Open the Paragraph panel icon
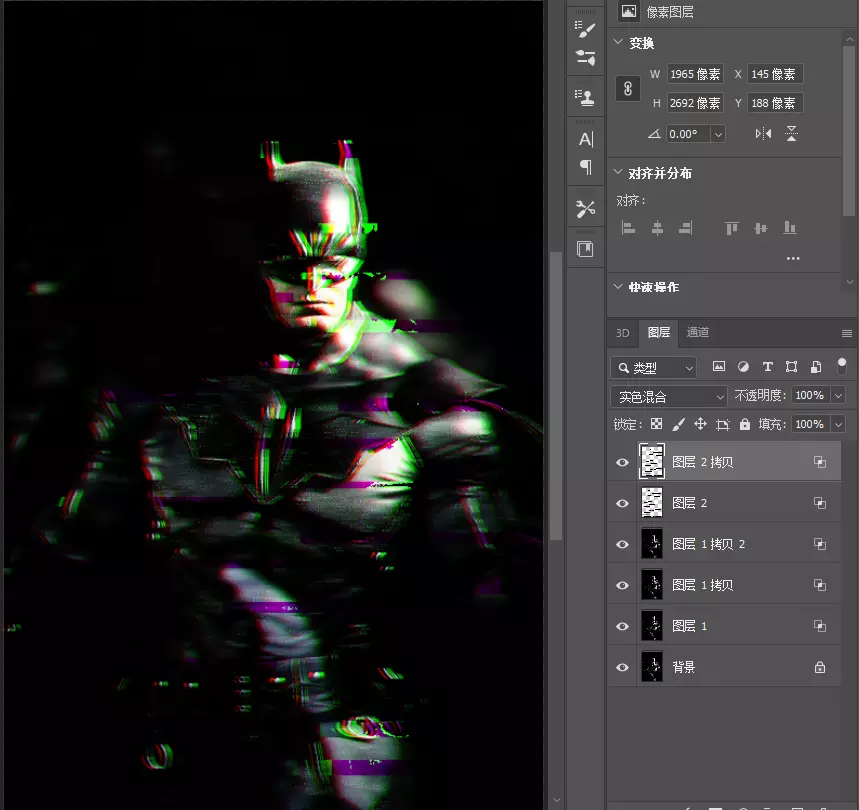 [585, 166]
